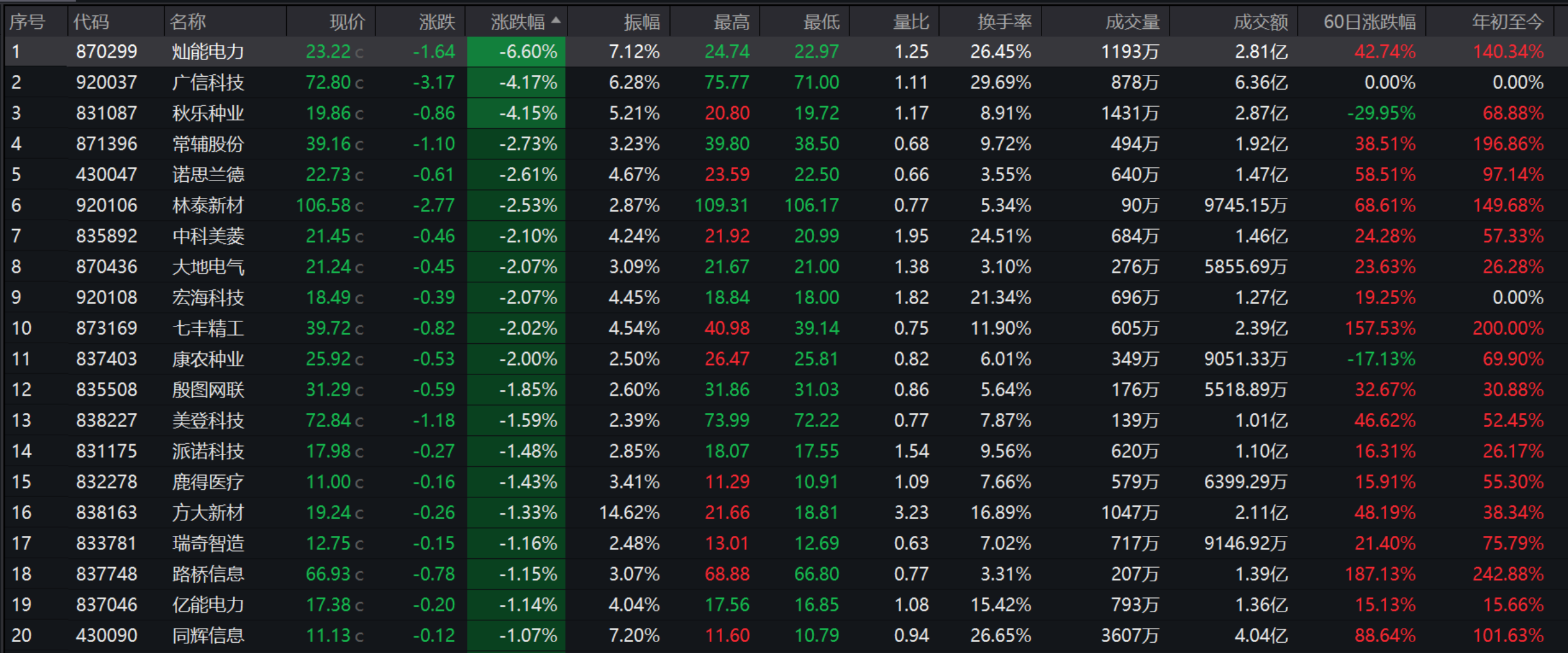The width and height of the screenshot is (1568, 653).
Task: Click stock code 870299
Action: coord(106,52)
